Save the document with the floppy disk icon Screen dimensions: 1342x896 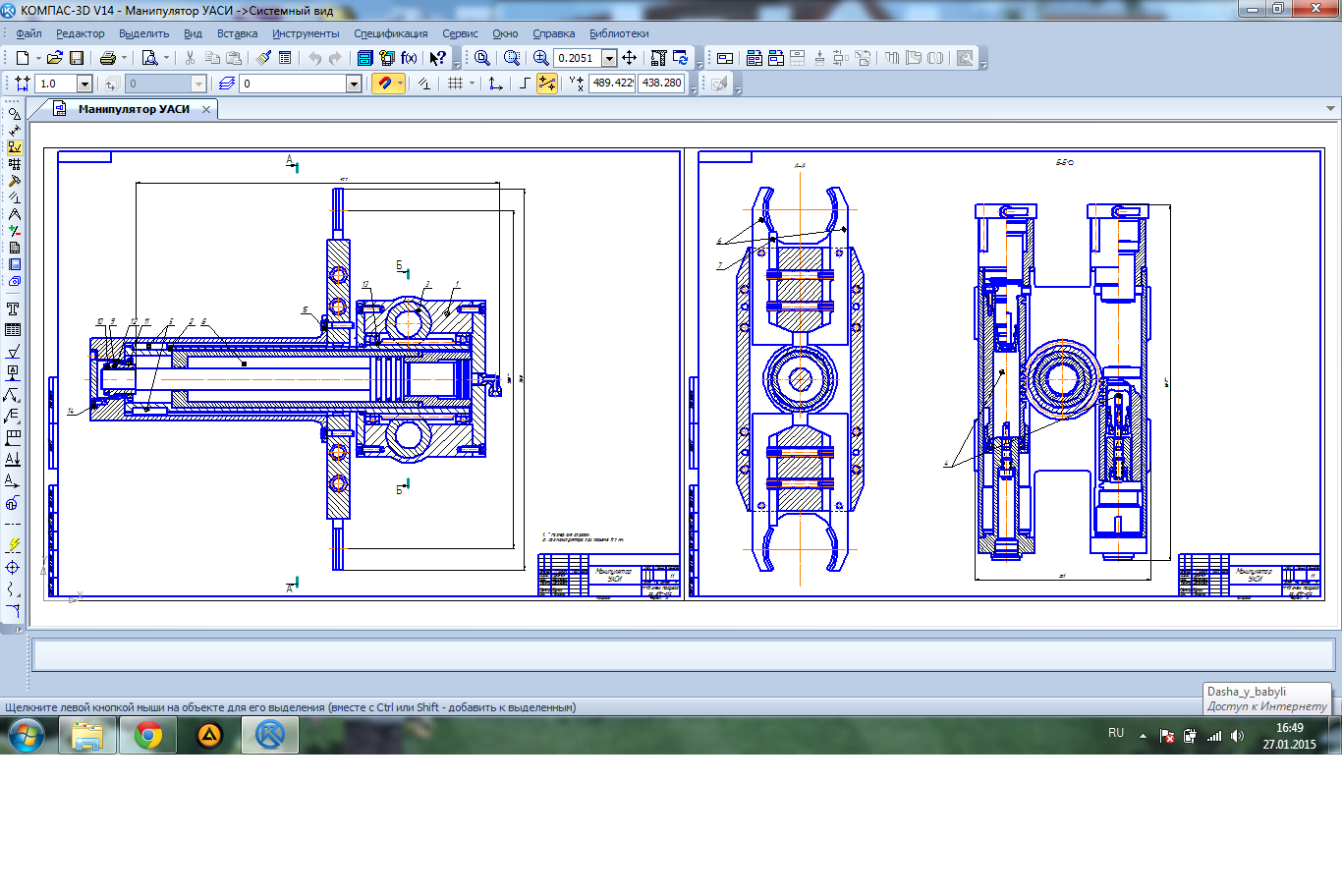click(77, 58)
